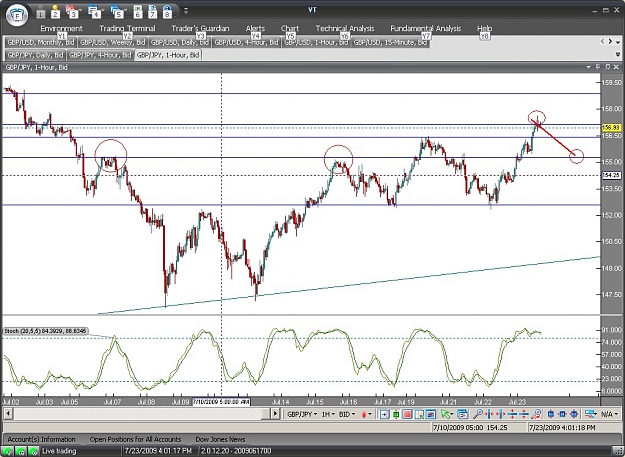The image size is (625, 457).
Task: Open the round VT application menu button
Action: coord(16,15)
